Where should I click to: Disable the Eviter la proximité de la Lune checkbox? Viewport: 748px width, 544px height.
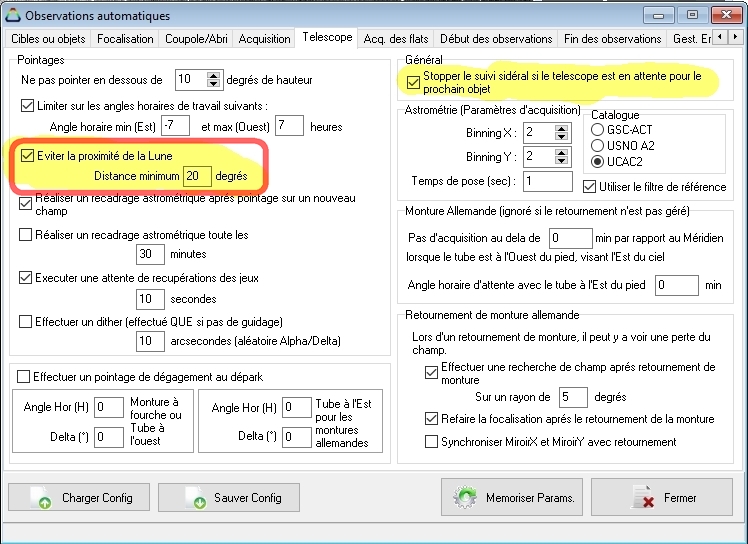(x=27, y=157)
